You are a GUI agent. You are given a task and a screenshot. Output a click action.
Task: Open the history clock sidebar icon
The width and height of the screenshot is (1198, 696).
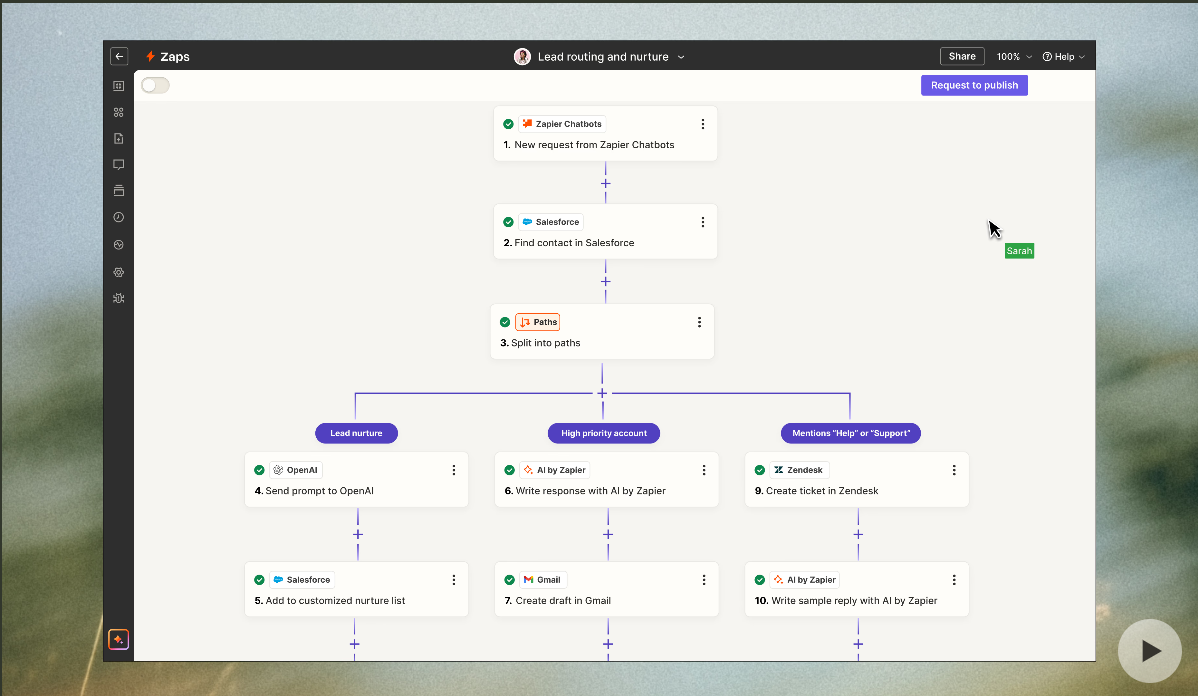[118, 217]
